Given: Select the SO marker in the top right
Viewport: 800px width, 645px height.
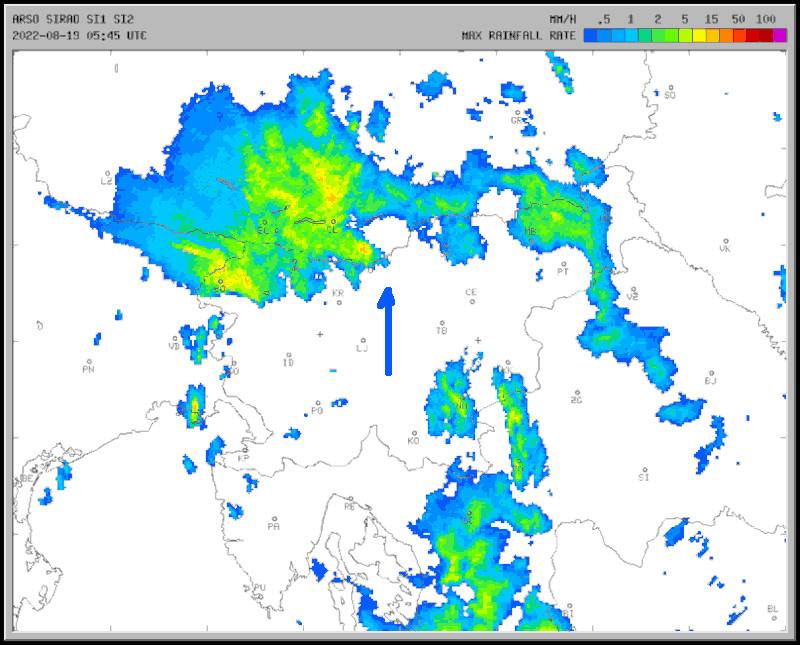Looking at the screenshot, I should coord(670,87).
